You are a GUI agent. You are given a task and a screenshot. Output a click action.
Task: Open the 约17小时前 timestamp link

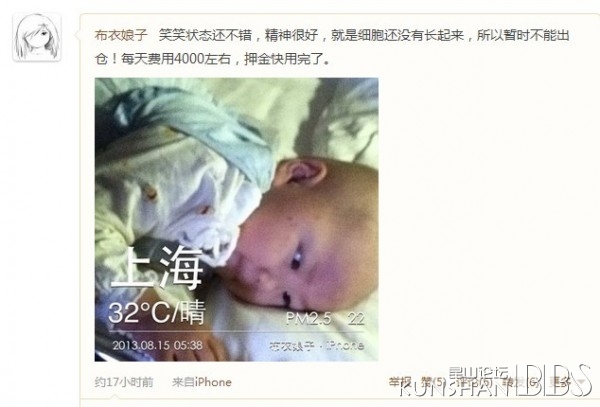(124, 382)
